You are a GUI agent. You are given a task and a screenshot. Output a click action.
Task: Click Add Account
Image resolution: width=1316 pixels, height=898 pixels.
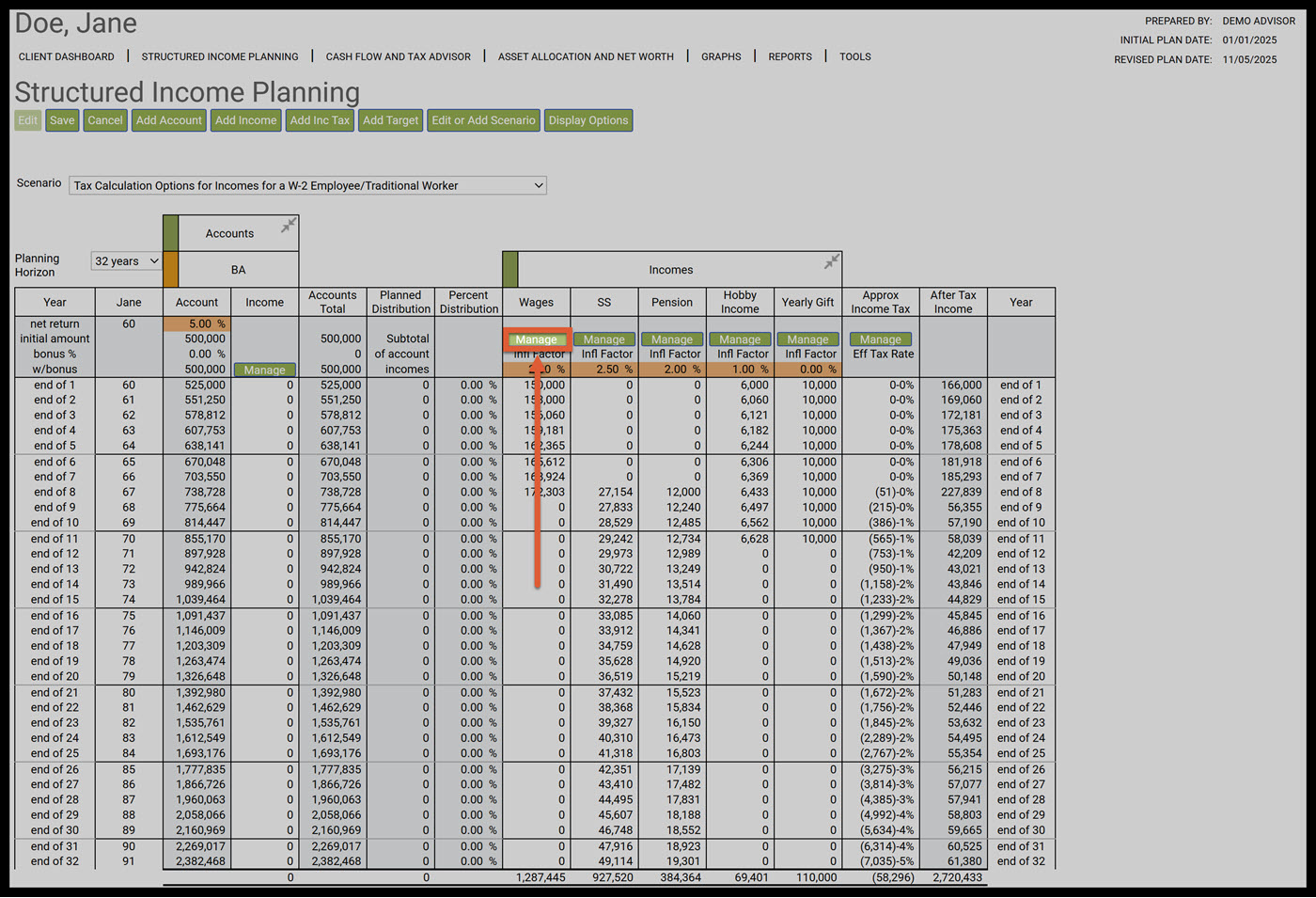pyautogui.click(x=169, y=120)
